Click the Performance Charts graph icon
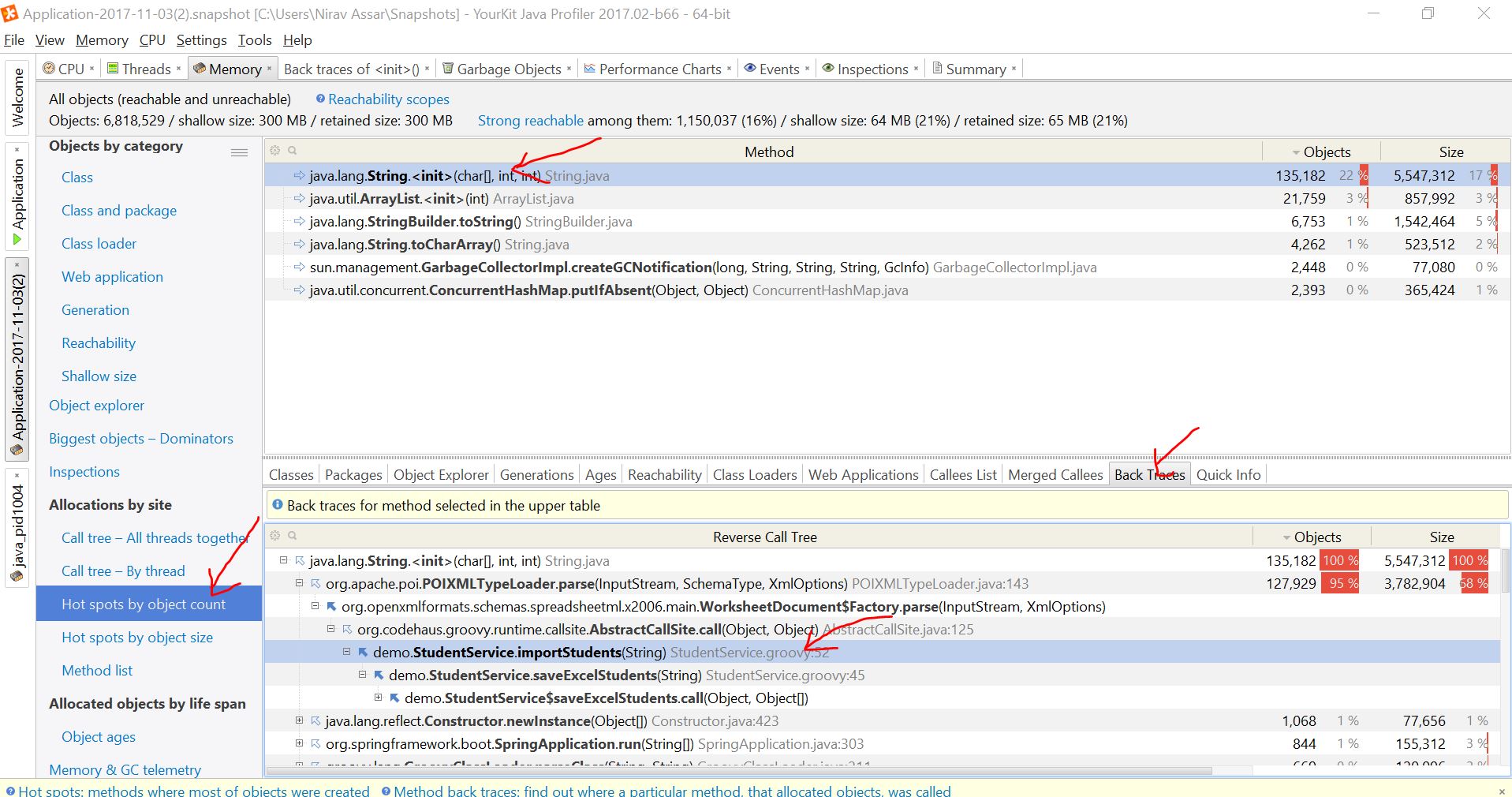Viewport: 1512px width, 797px height. (589, 69)
